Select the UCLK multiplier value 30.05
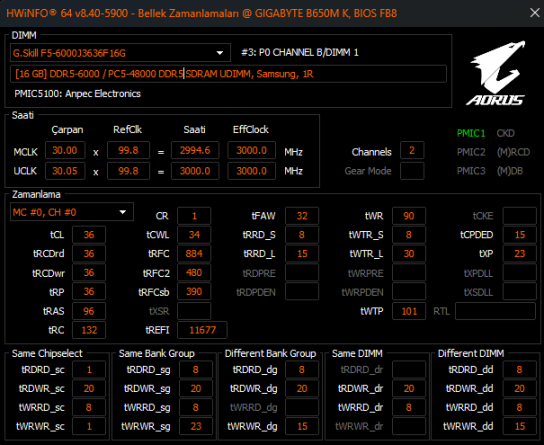Viewport: 544px width, 445px height. 65,171
